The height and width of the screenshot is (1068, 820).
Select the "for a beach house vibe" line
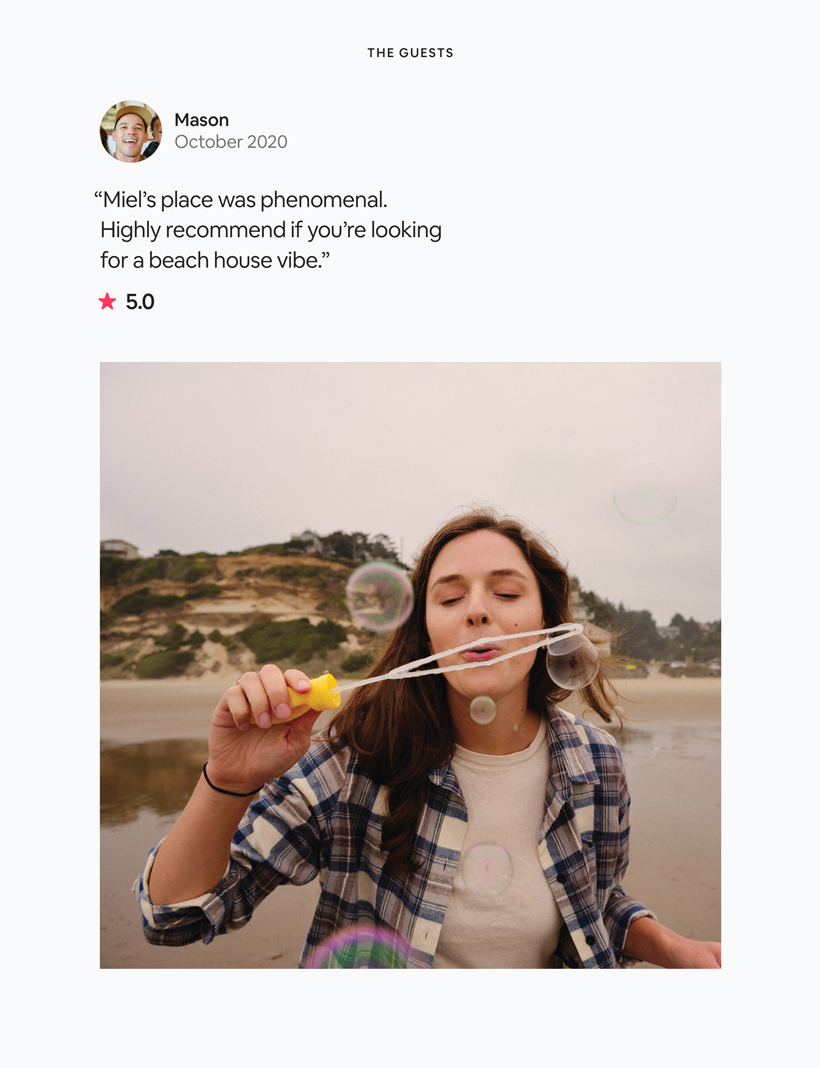tap(215, 260)
